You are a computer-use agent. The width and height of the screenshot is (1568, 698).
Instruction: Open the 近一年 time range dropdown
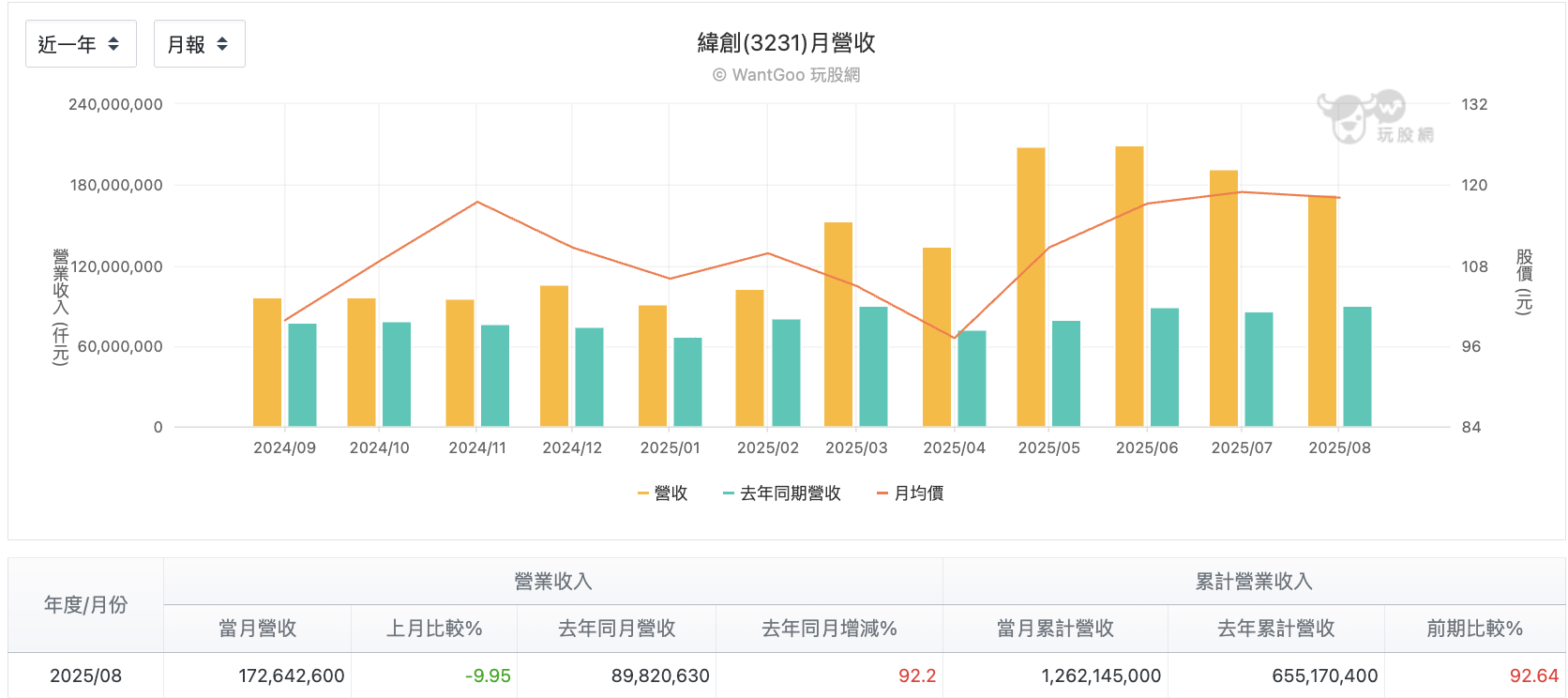pyautogui.click(x=81, y=44)
